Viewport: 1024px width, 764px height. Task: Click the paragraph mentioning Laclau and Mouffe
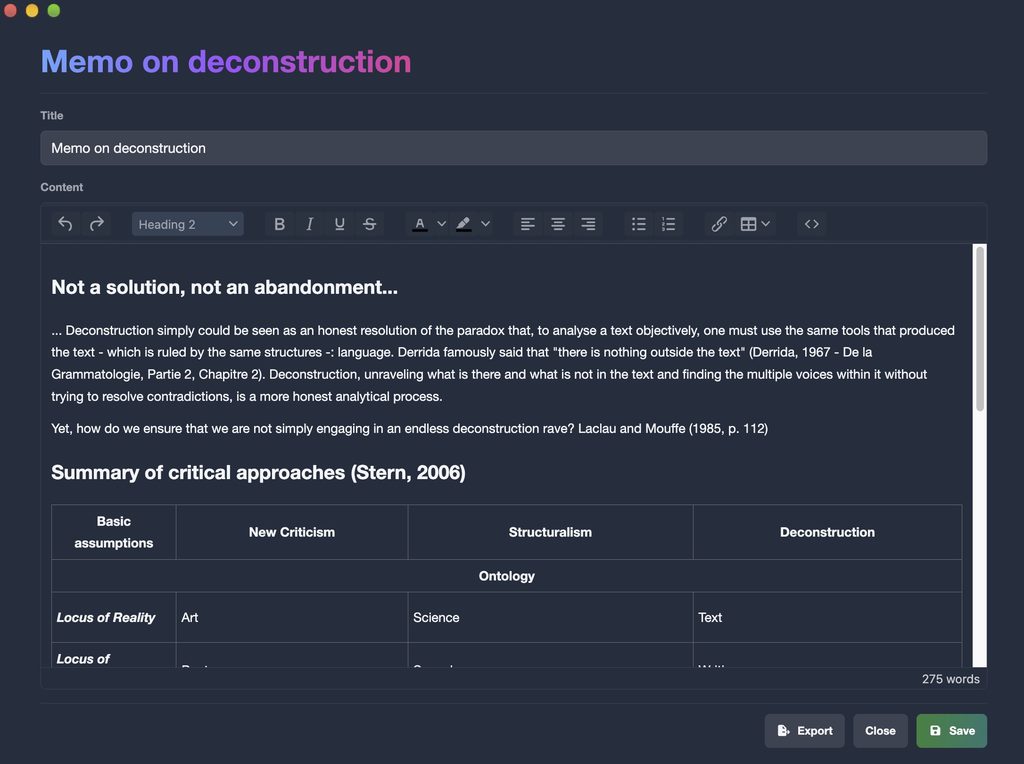[x=409, y=429]
